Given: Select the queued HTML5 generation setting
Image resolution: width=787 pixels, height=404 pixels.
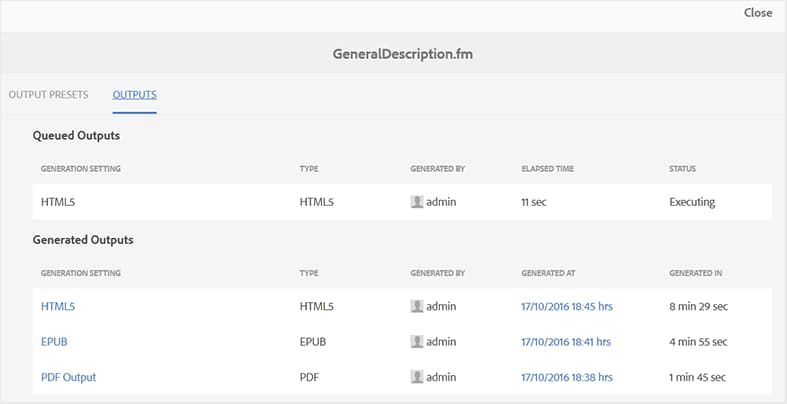Looking at the screenshot, I should [x=58, y=202].
